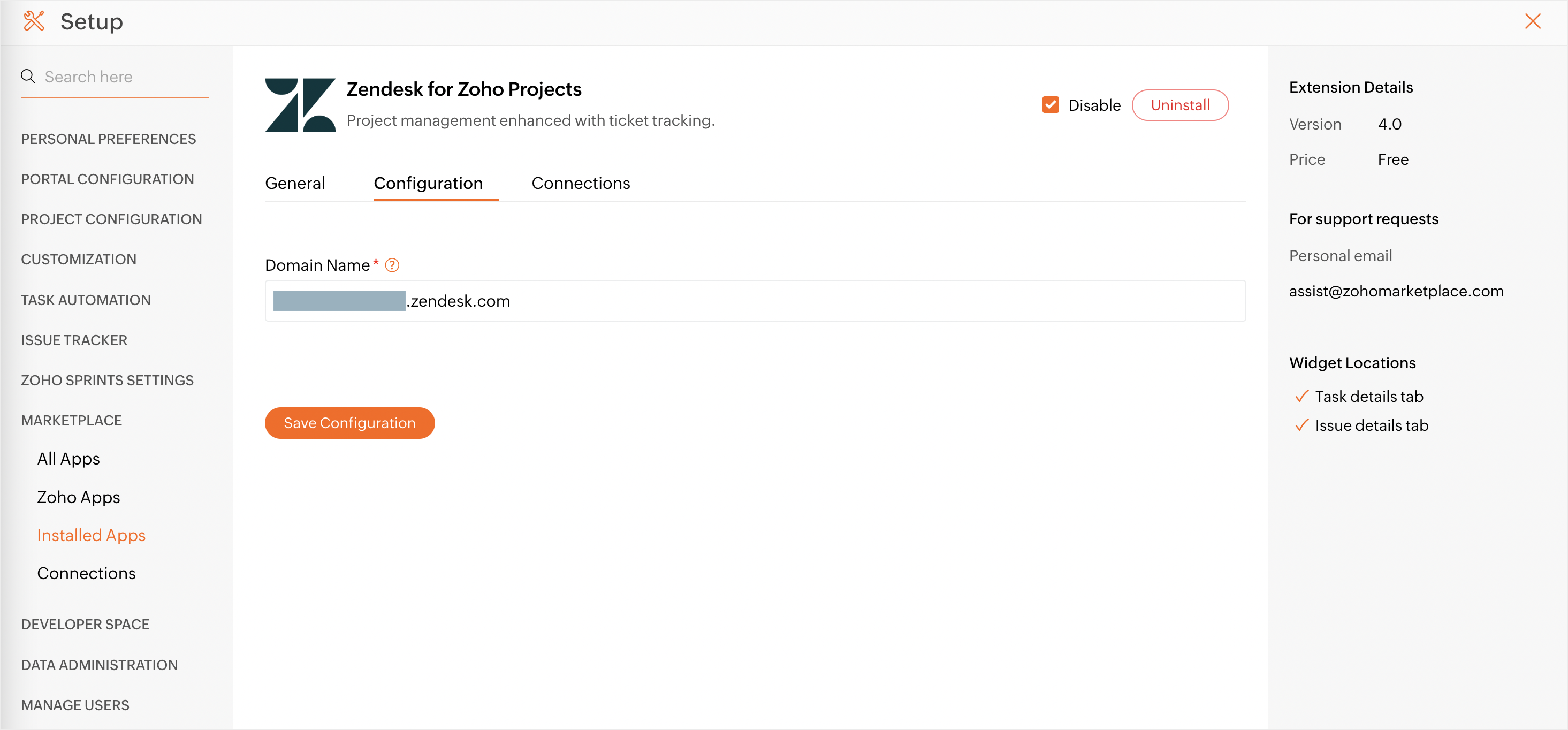Switch to the Connections tab
Image resolution: width=1568 pixels, height=730 pixels.
click(580, 183)
